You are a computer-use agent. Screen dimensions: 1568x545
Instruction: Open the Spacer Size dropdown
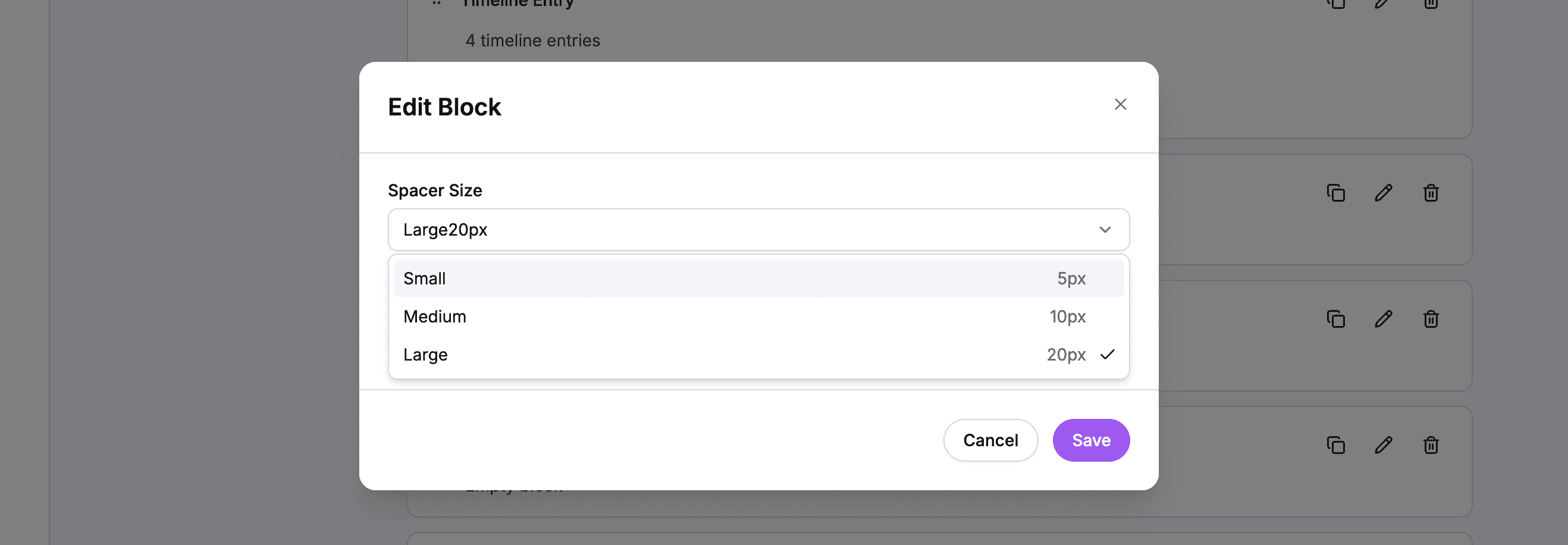758,230
